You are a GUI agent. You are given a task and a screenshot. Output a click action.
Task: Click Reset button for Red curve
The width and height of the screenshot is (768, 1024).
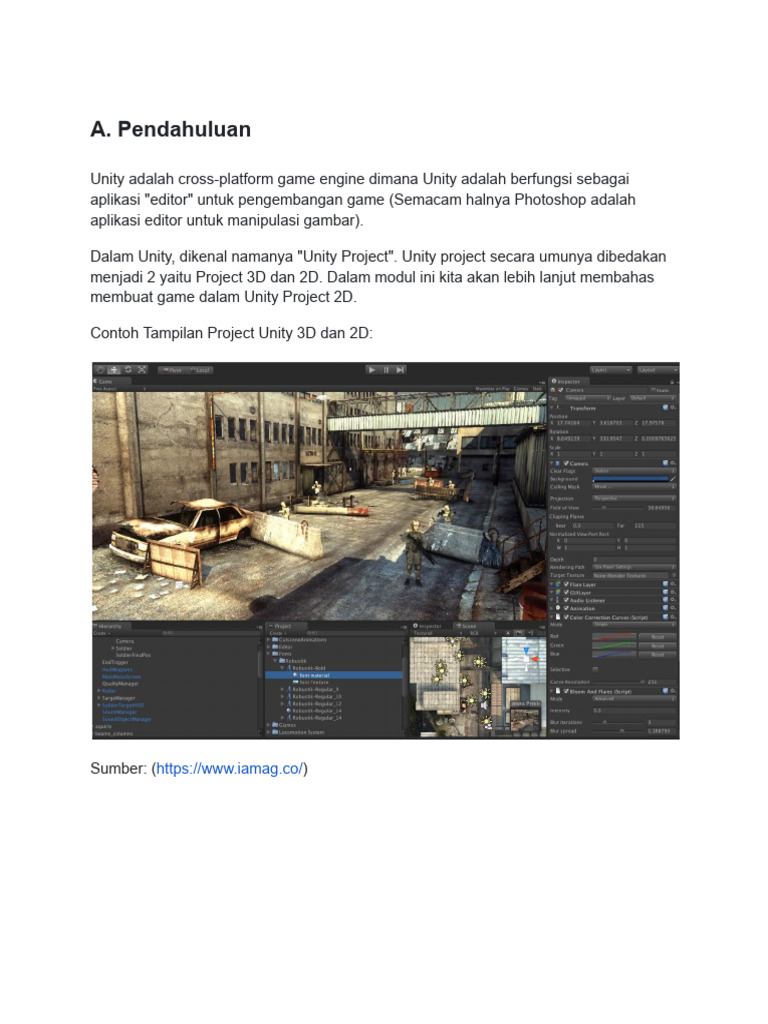point(657,637)
